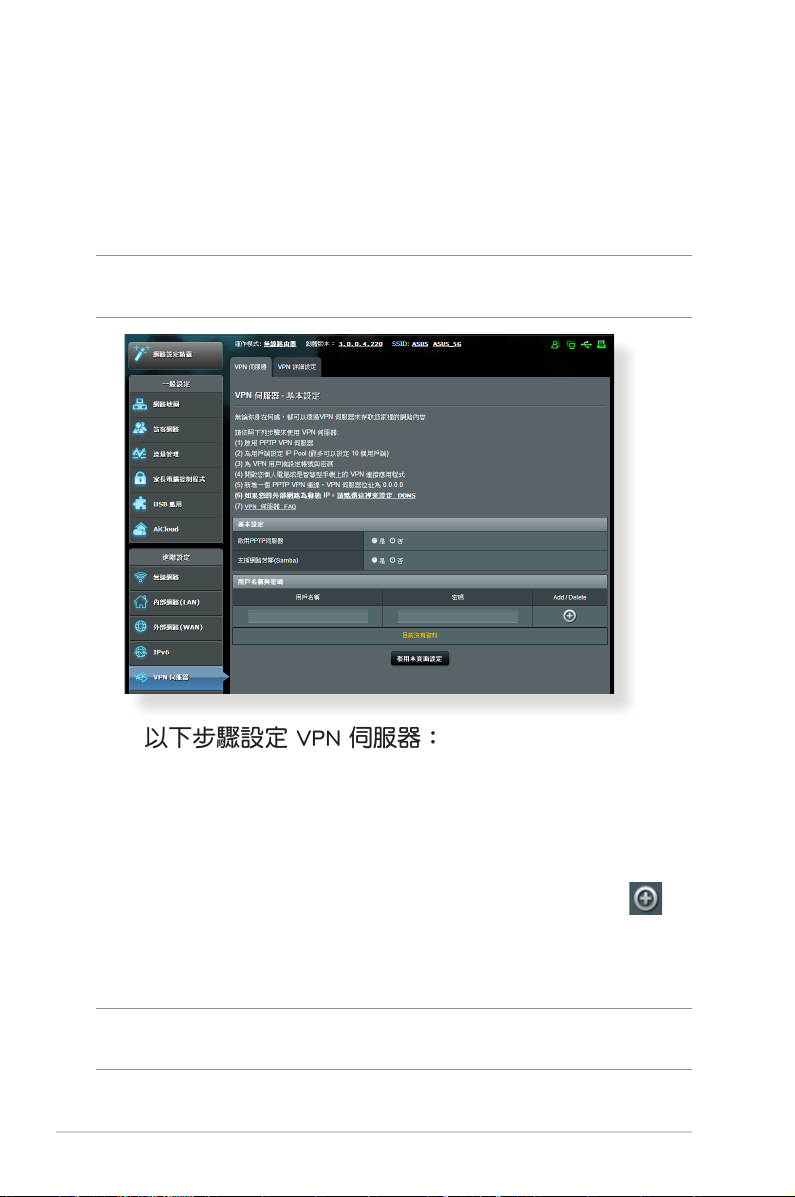795x1197 pixels.
Task: Click the 基本設定 section header bar
Action: 420,524
